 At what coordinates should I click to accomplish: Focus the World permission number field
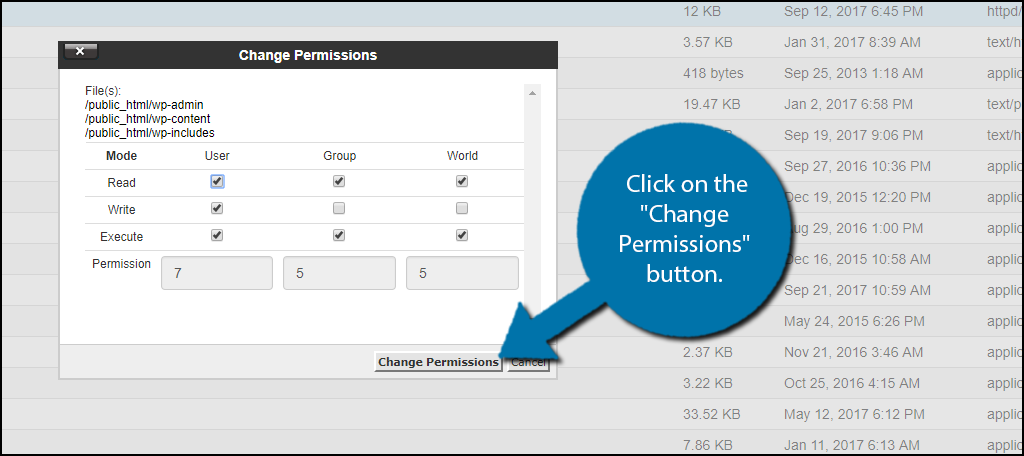462,273
